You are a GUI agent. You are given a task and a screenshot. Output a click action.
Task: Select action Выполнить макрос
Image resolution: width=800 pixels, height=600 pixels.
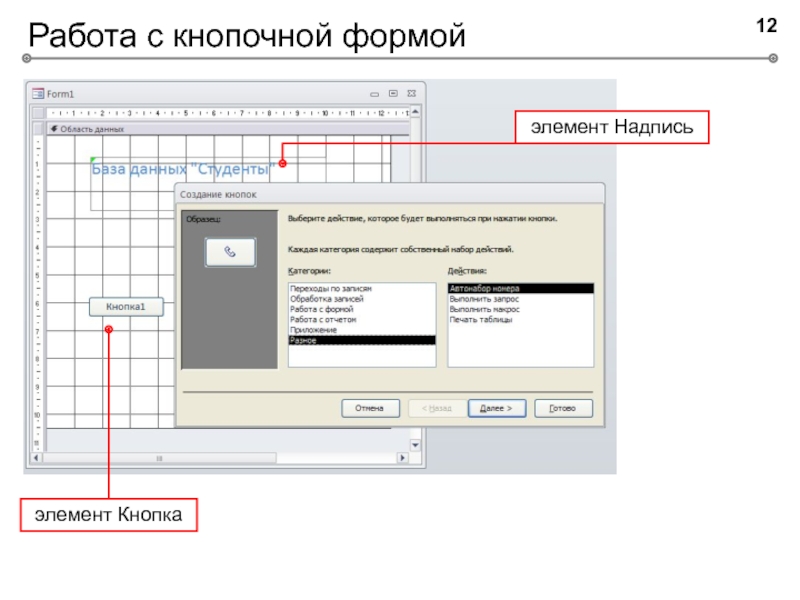point(521,309)
